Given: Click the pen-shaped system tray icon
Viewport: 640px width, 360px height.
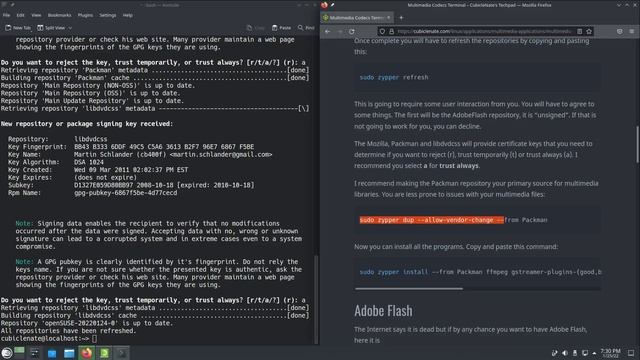Looking at the screenshot, I should pos(554,353).
